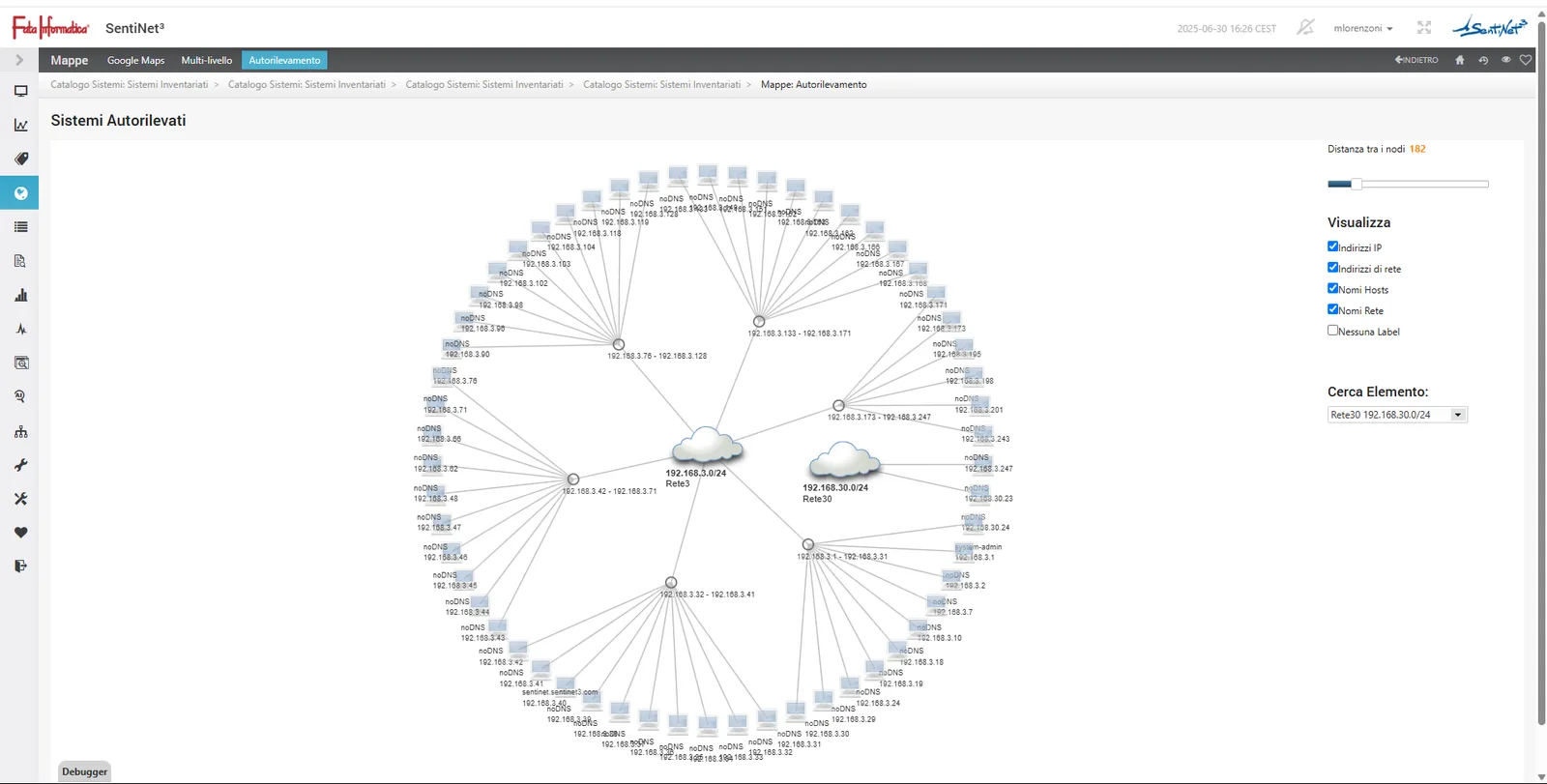Image resolution: width=1547 pixels, height=784 pixels.
Task: Open the heart icon in the left sidebar
Action: click(x=20, y=533)
